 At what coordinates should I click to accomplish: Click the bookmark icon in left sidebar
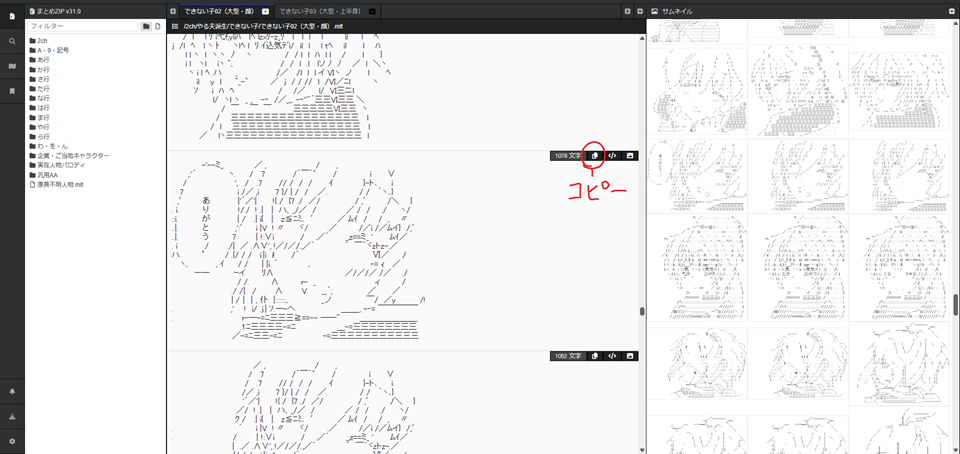pyautogui.click(x=12, y=91)
